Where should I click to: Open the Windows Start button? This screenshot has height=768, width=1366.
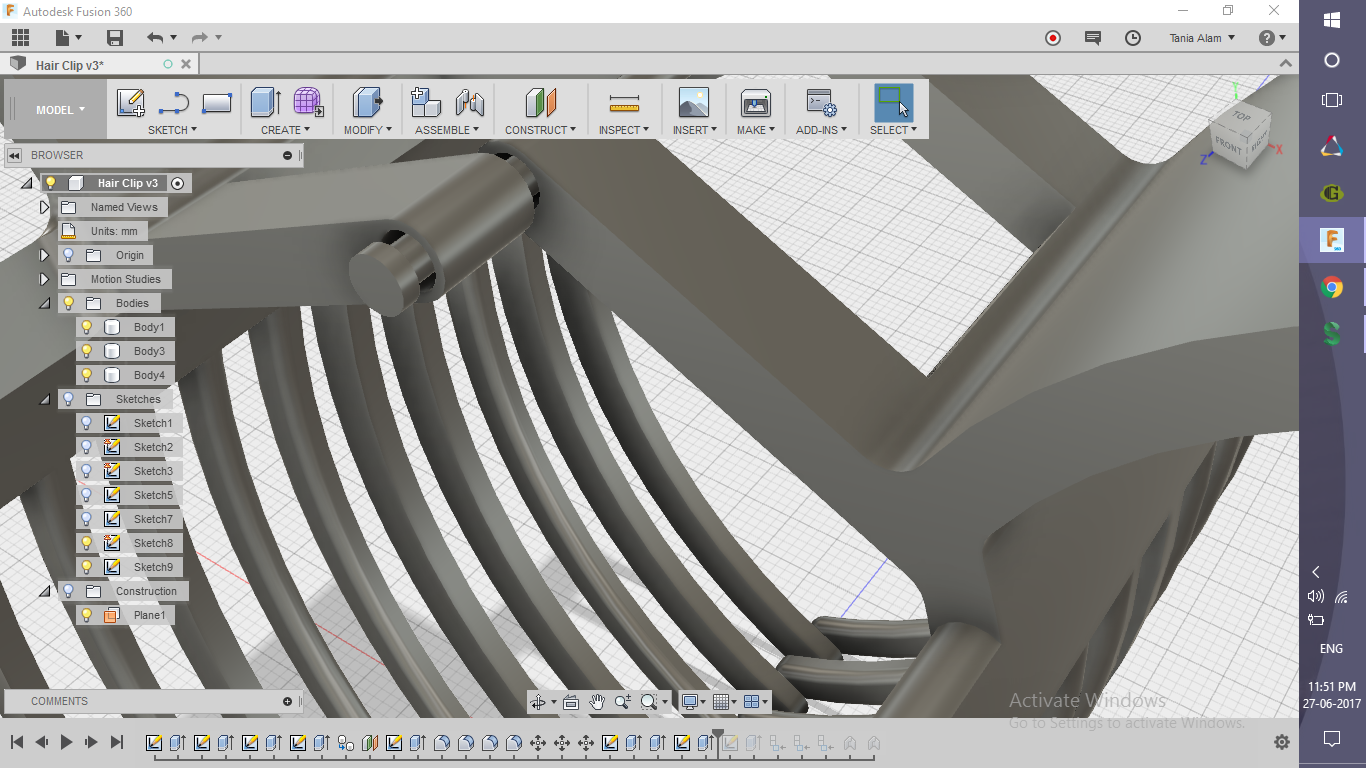[x=1332, y=20]
